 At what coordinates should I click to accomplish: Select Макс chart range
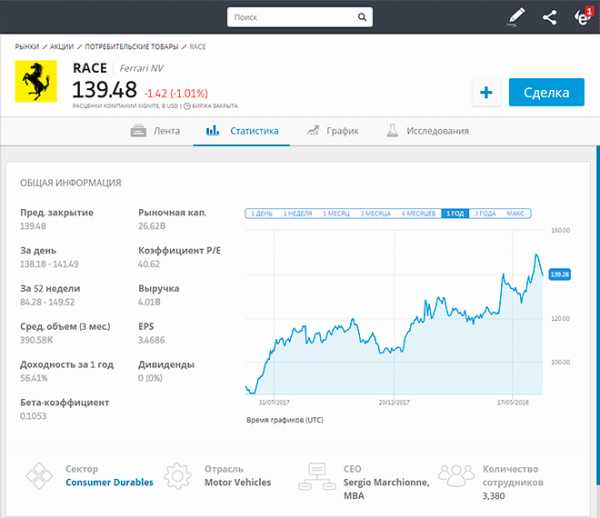515,213
